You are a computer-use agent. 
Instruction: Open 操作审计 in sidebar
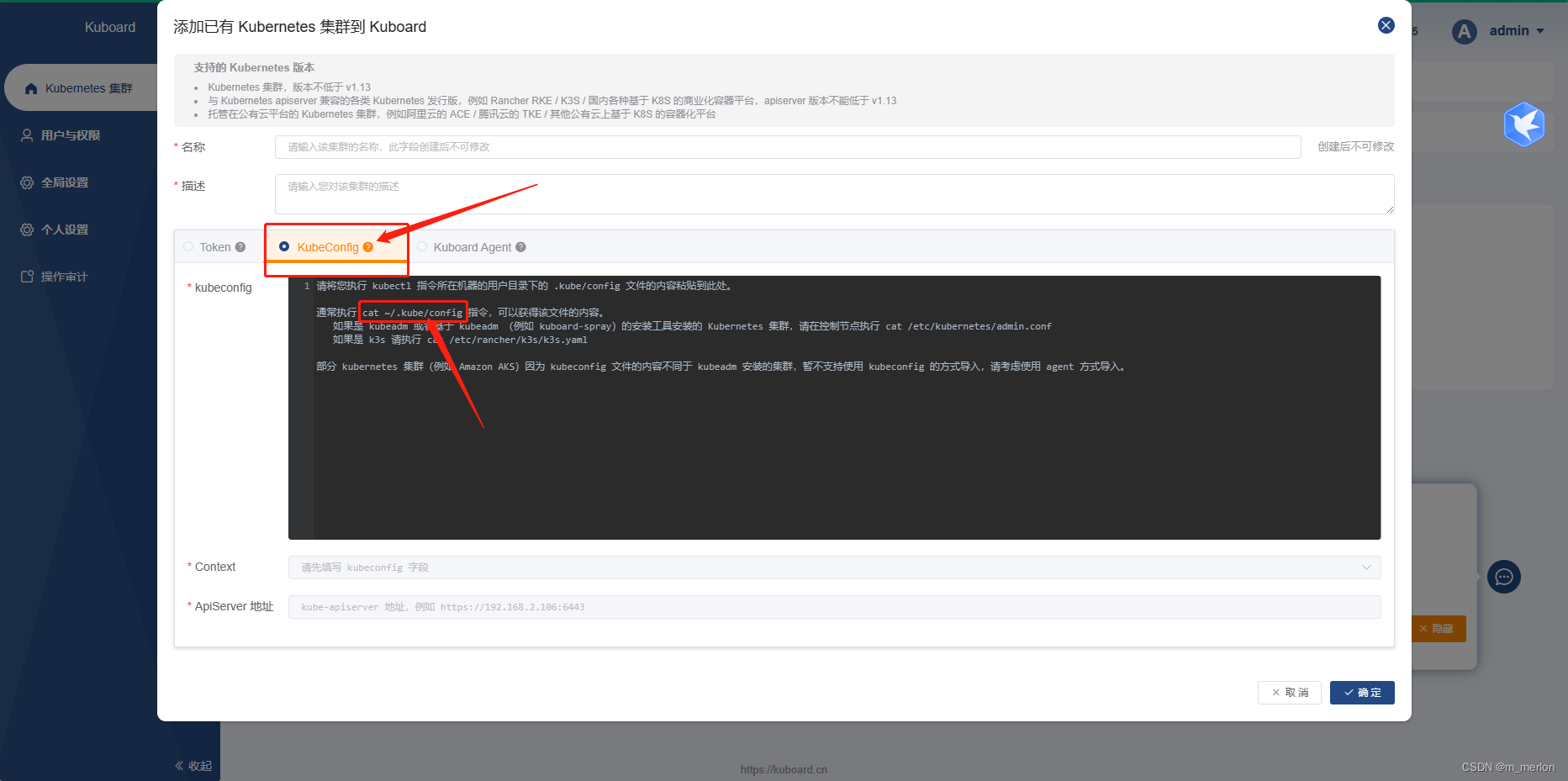point(65,277)
